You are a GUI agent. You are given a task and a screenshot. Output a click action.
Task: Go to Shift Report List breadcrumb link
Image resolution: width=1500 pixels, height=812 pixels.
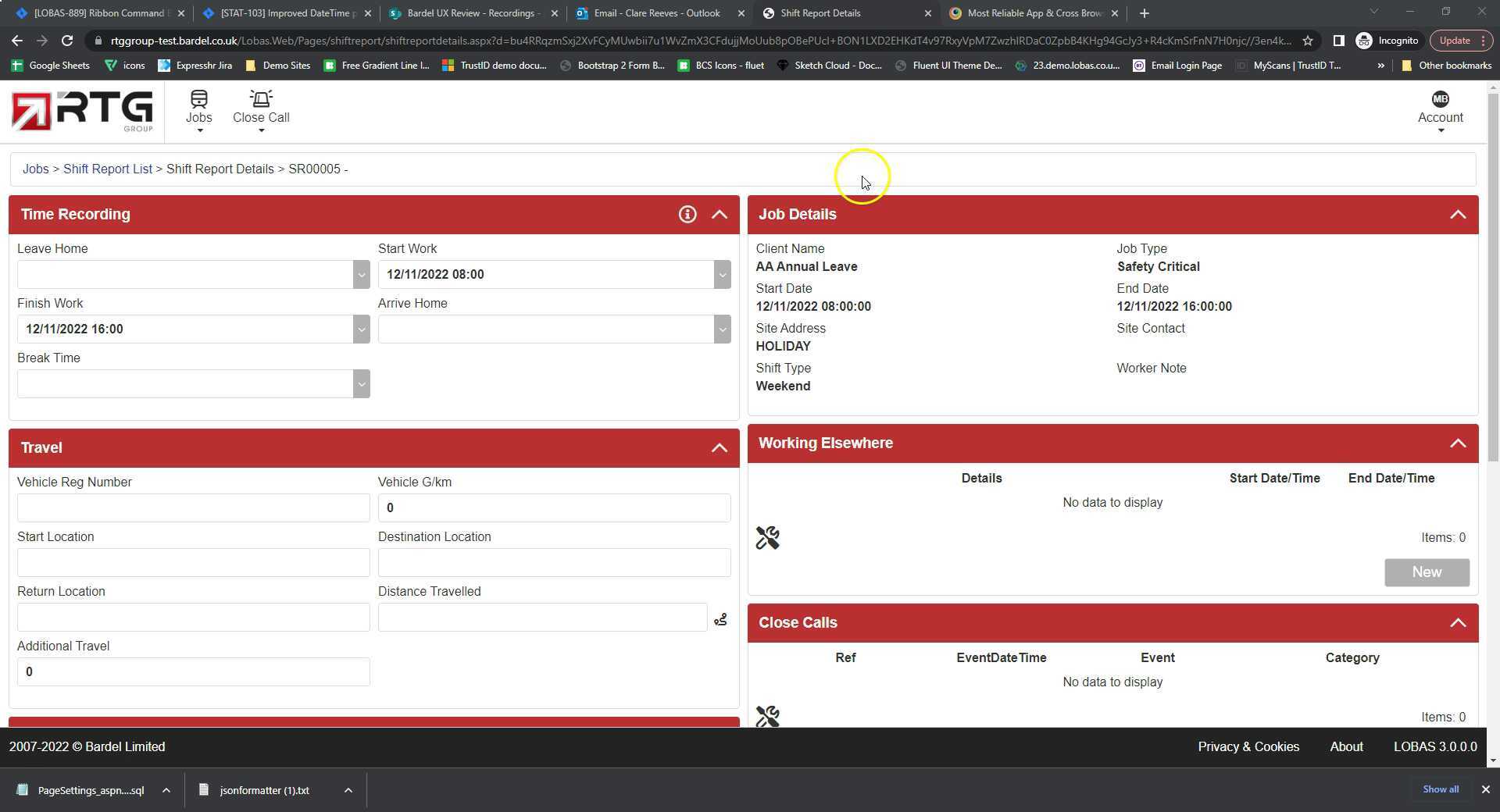click(108, 169)
